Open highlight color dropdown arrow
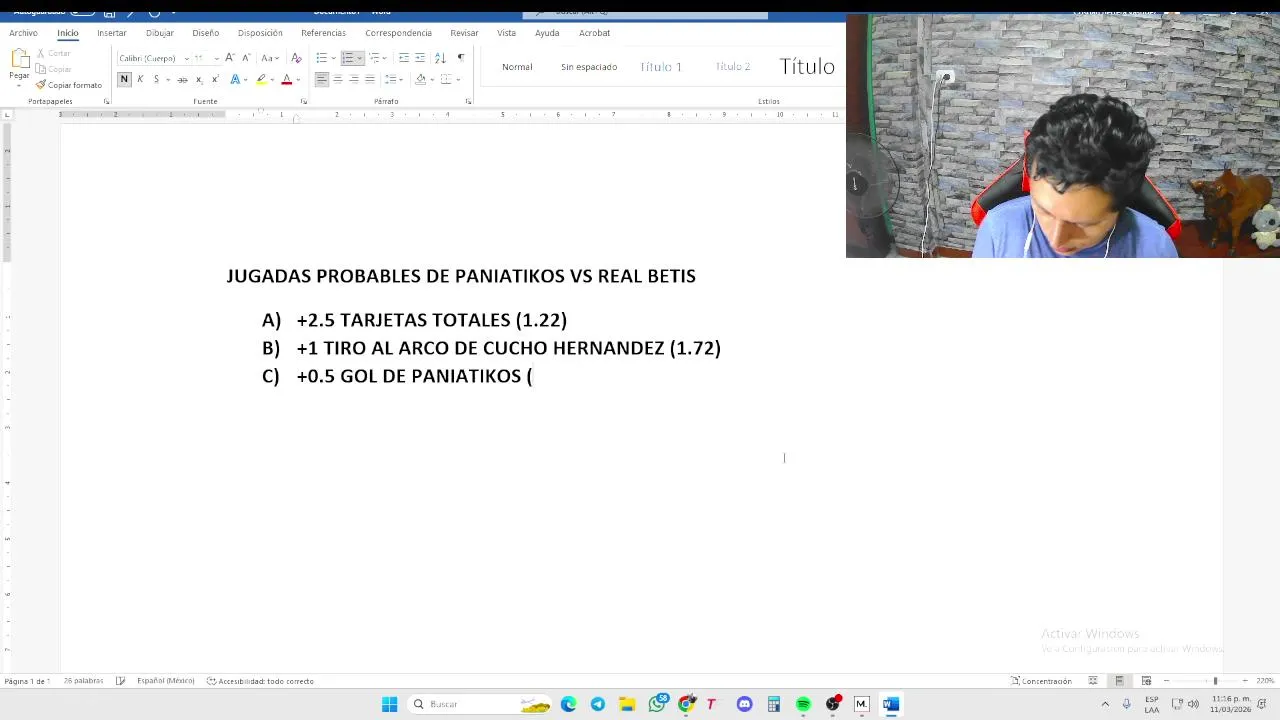The width and height of the screenshot is (1280, 720). 273,79
